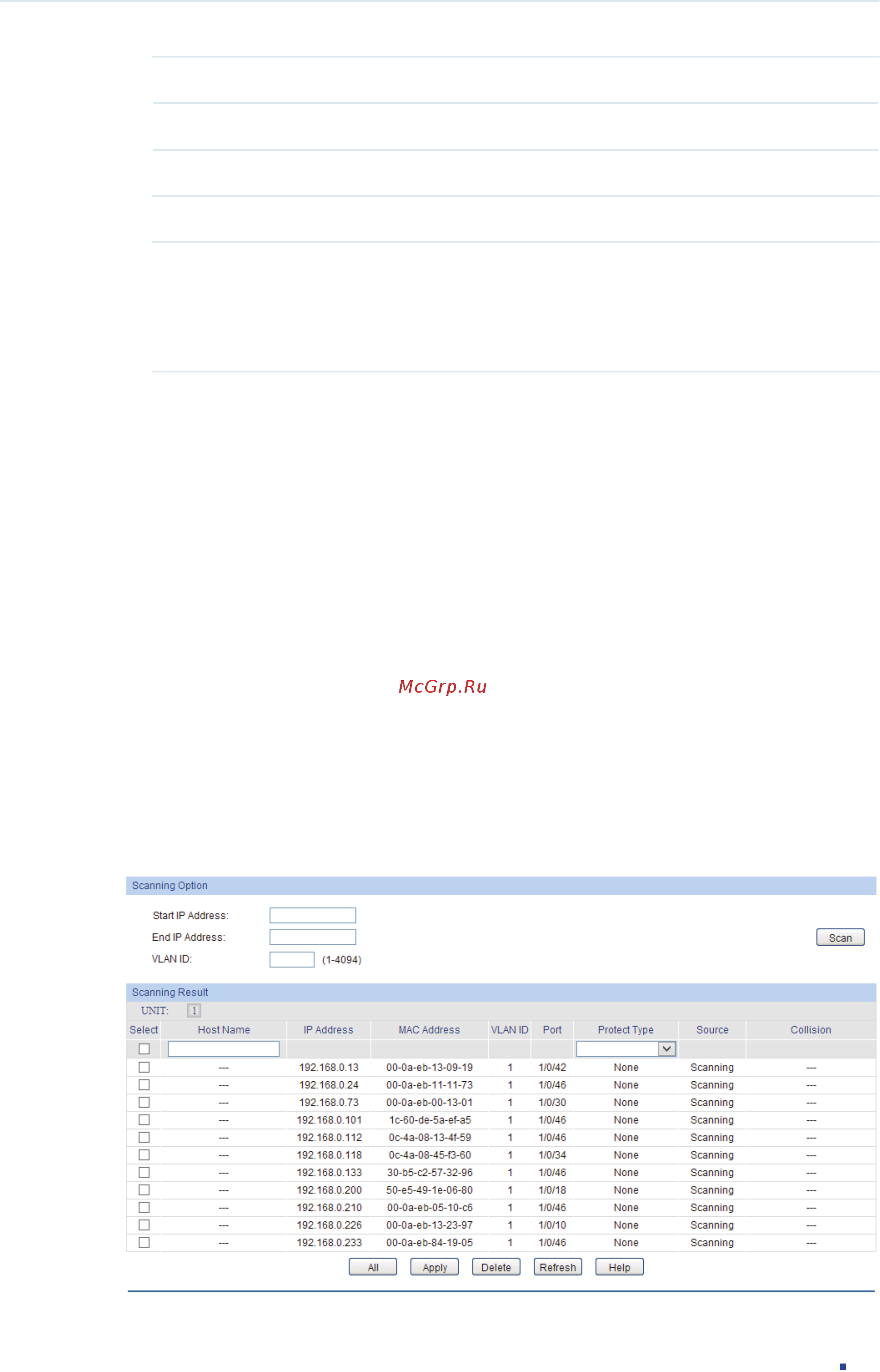Click the Refresh button
This screenshot has height=1372, width=880.
(x=558, y=1267)
